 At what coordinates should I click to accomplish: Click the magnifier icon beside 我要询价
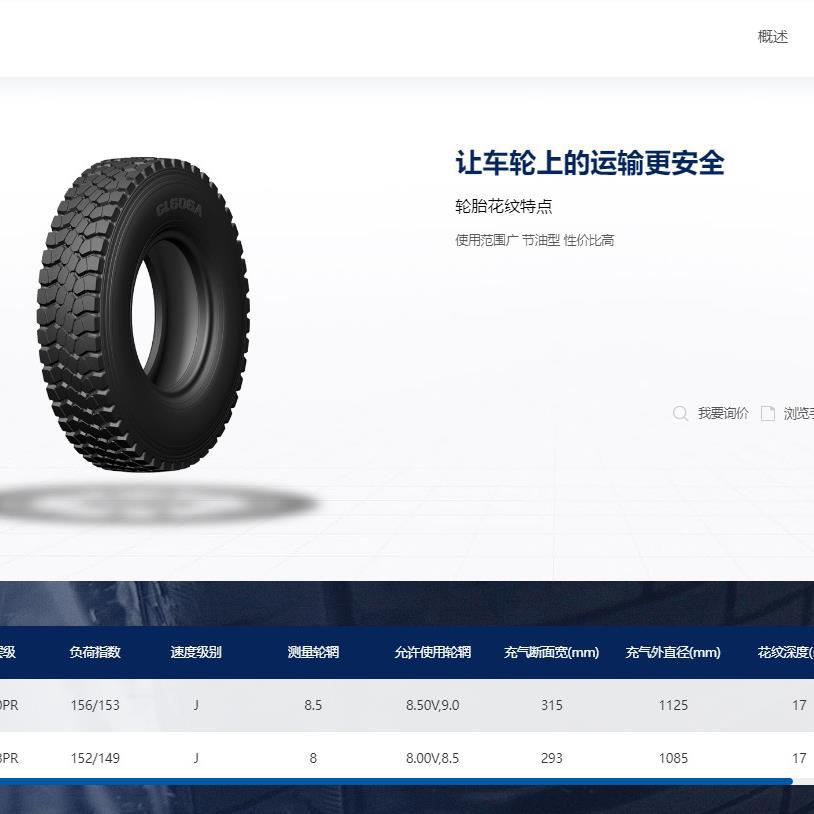pos(681,413)
